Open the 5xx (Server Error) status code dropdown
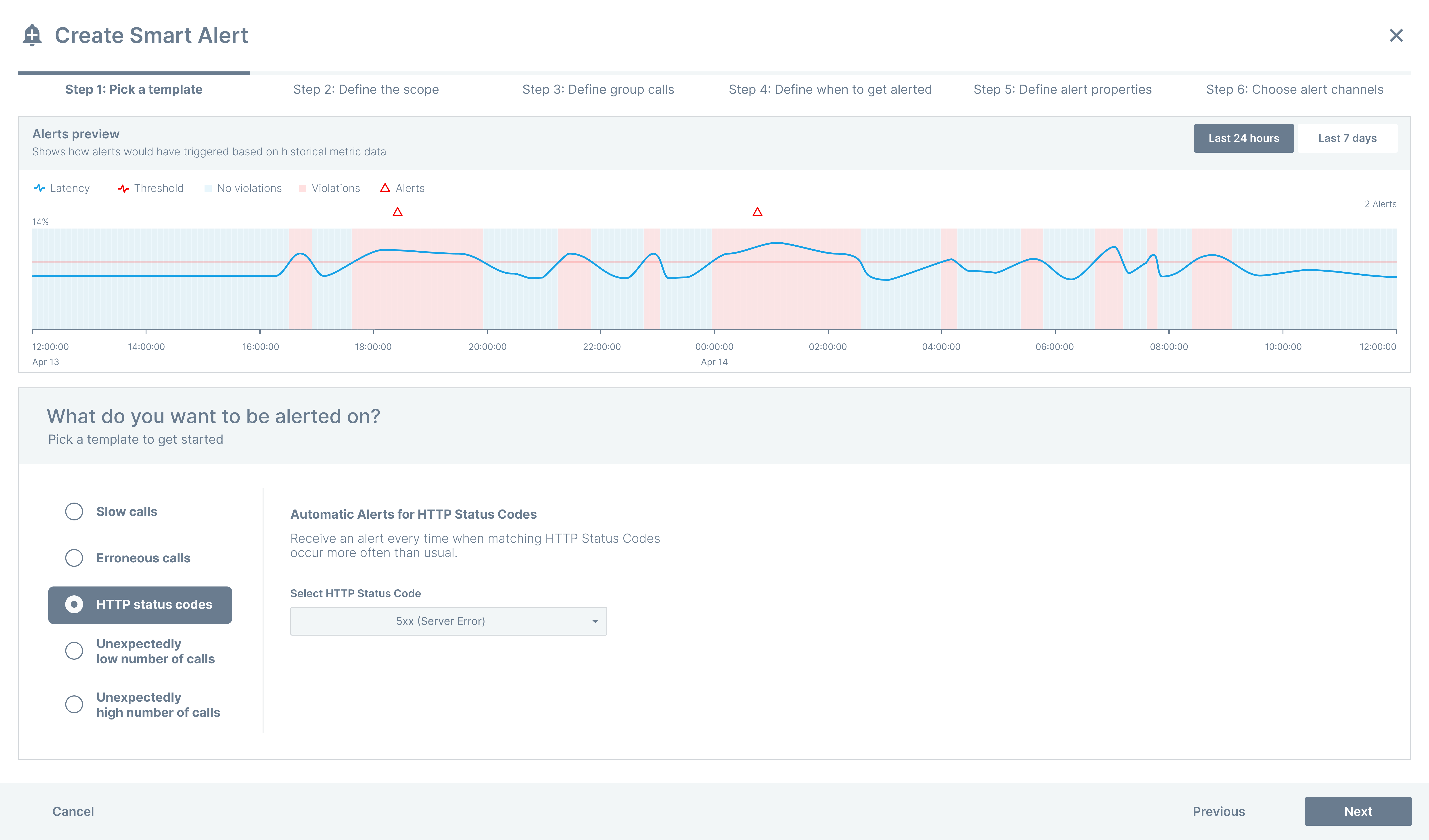The height and width of the screenshot is (840, 1429). [448, 621]
